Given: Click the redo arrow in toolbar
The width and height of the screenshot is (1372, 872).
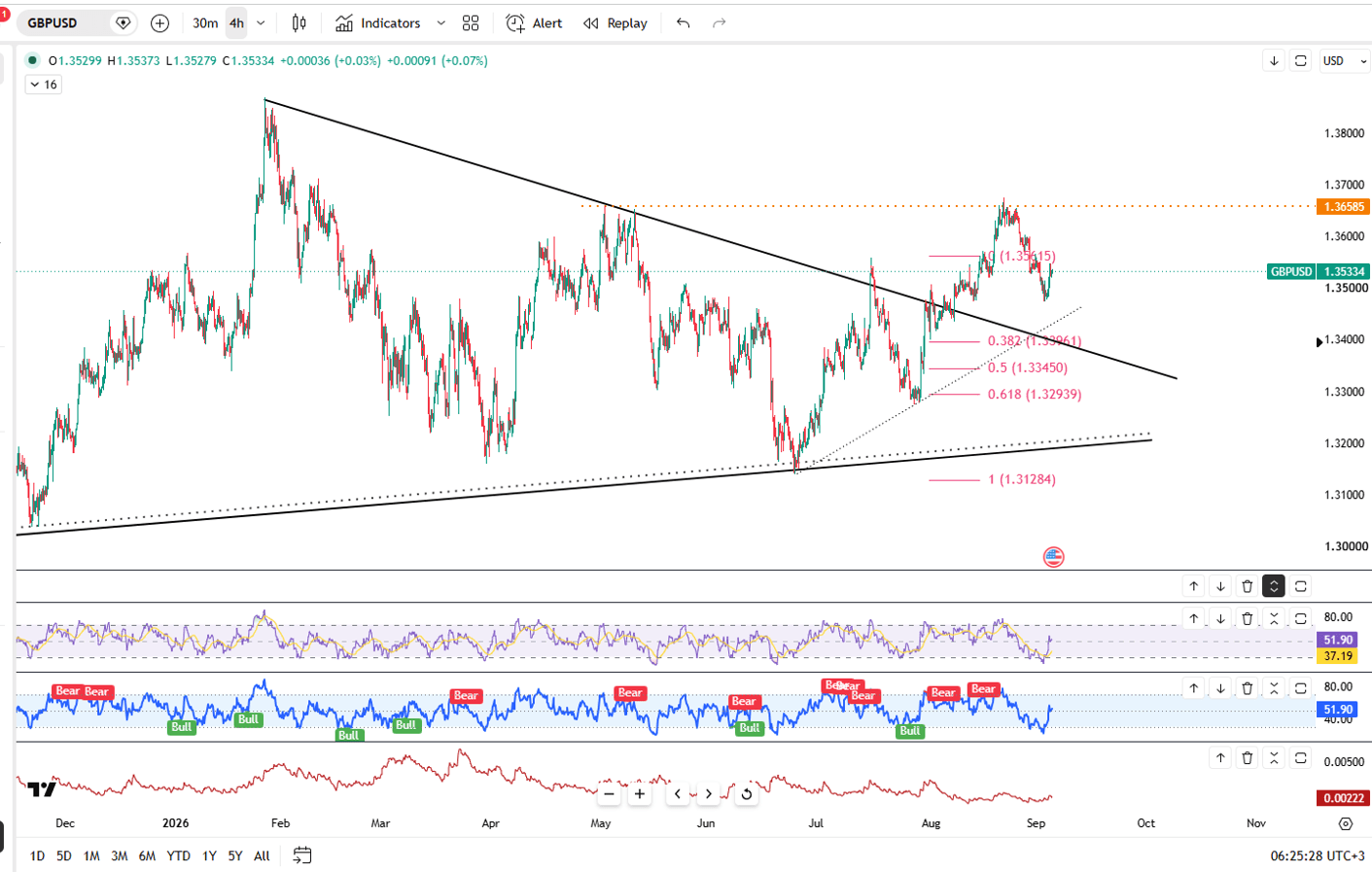Looking at the screenshot, I should pos(720,23).
